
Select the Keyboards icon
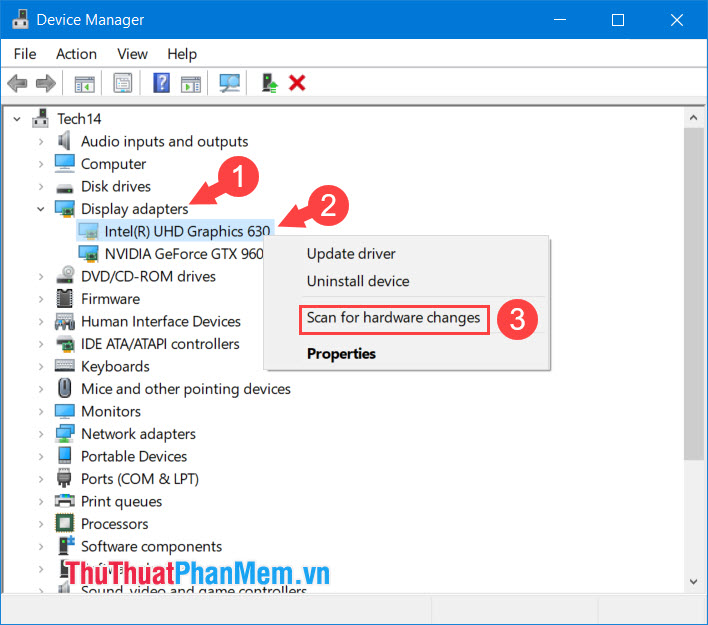pos(65,365)
